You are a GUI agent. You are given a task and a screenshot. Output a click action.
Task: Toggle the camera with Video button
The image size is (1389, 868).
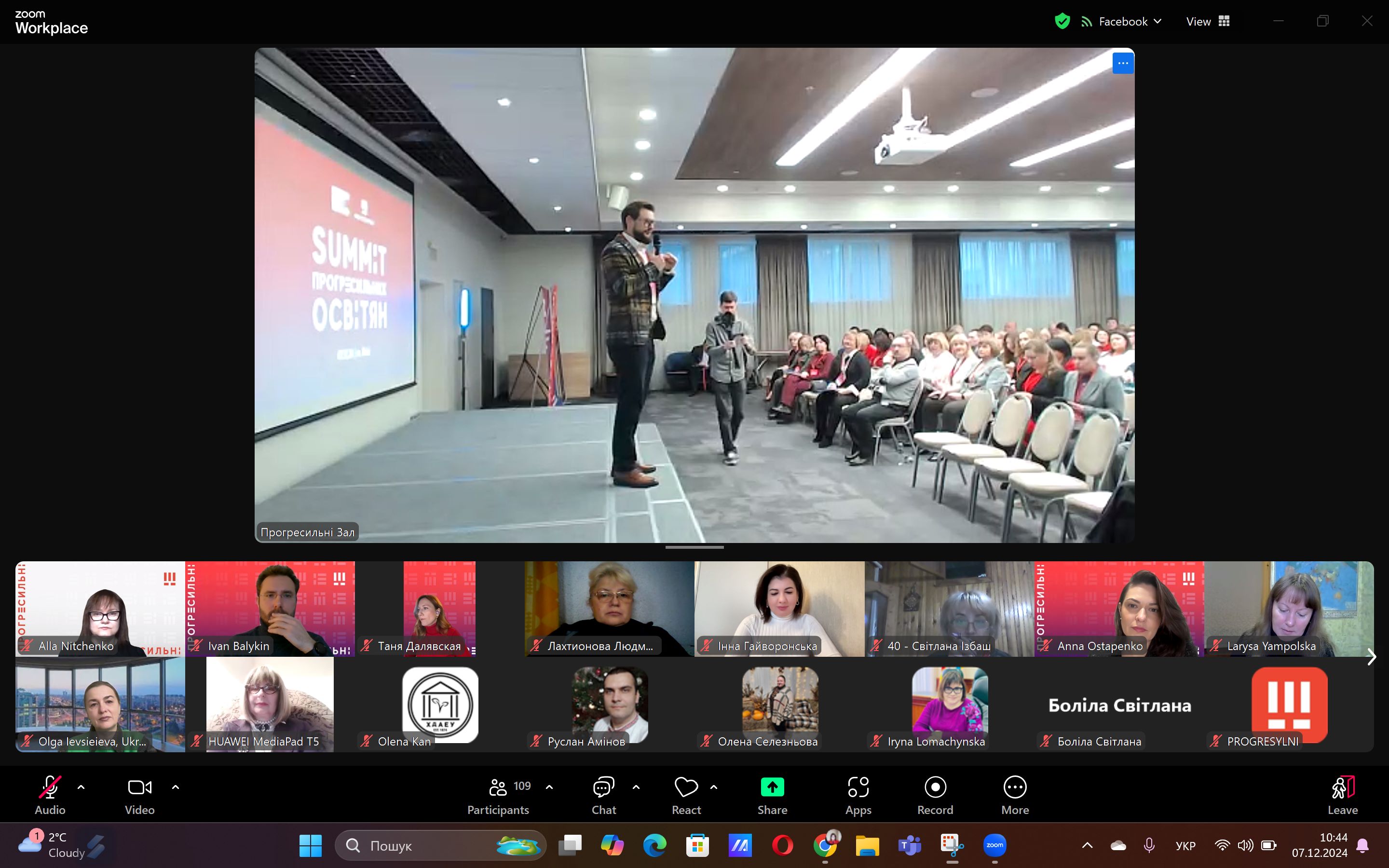tap(139, 795)
